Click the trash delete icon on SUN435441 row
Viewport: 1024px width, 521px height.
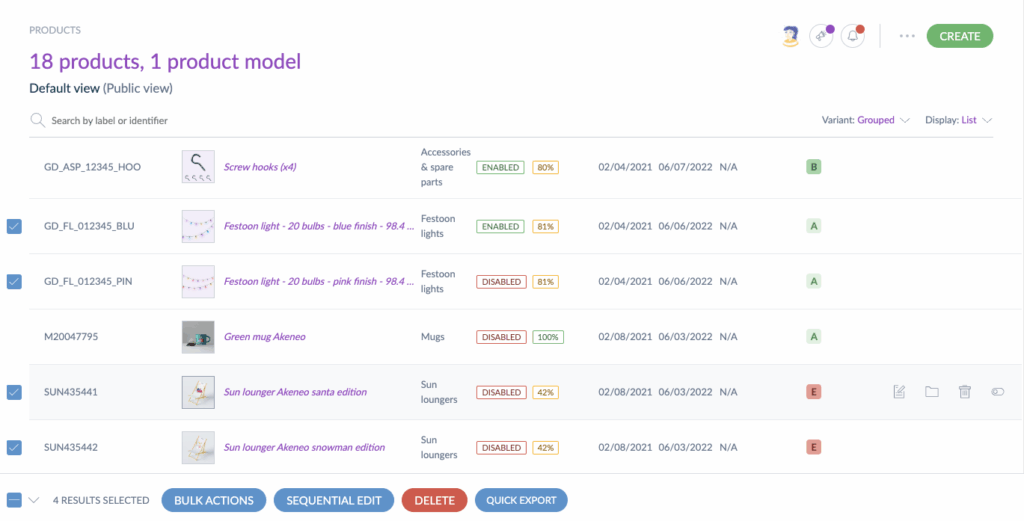point(964,392)
